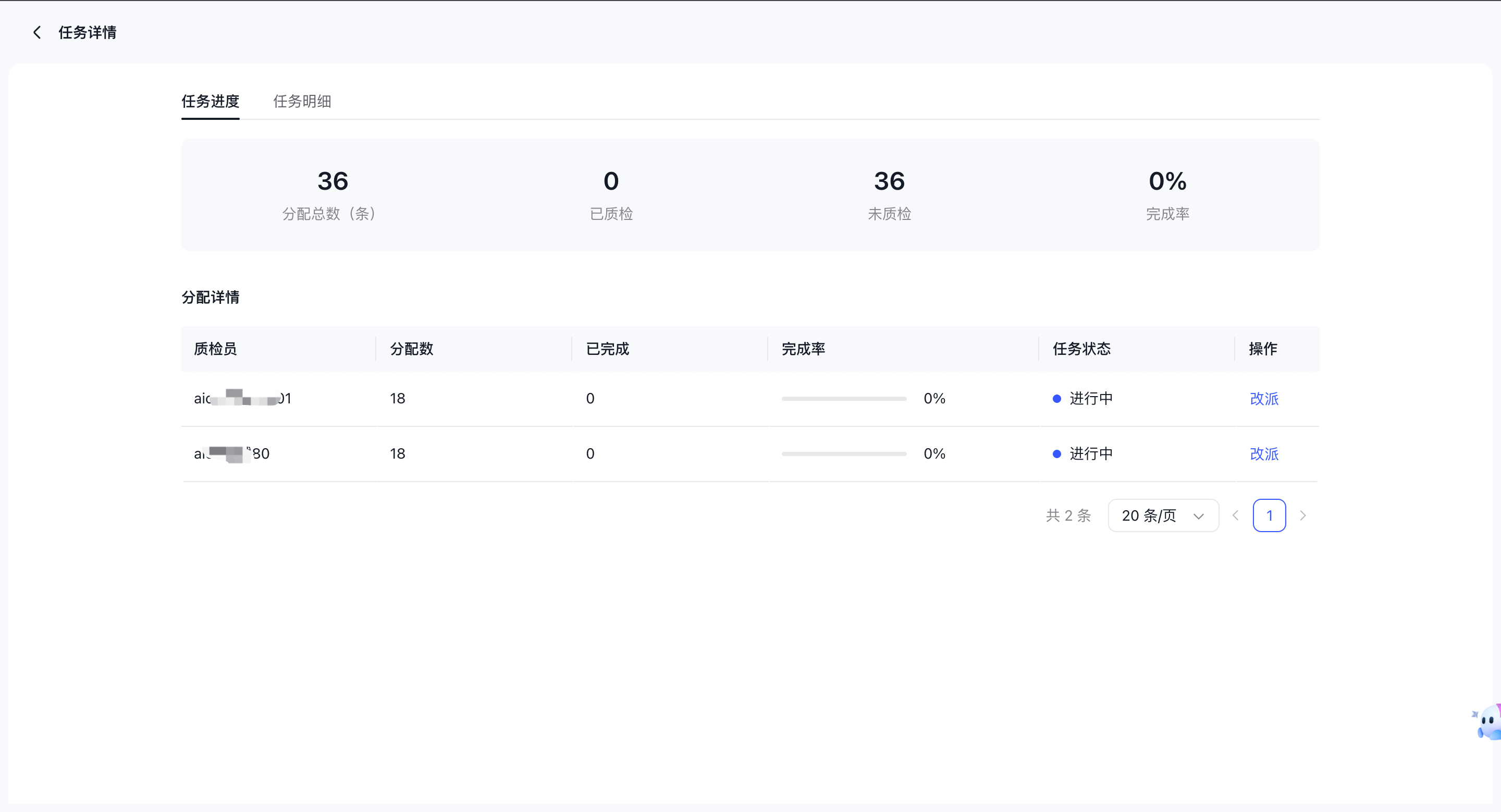
Task: Click the blue status dot in first row
Action: click(1056, 399)
